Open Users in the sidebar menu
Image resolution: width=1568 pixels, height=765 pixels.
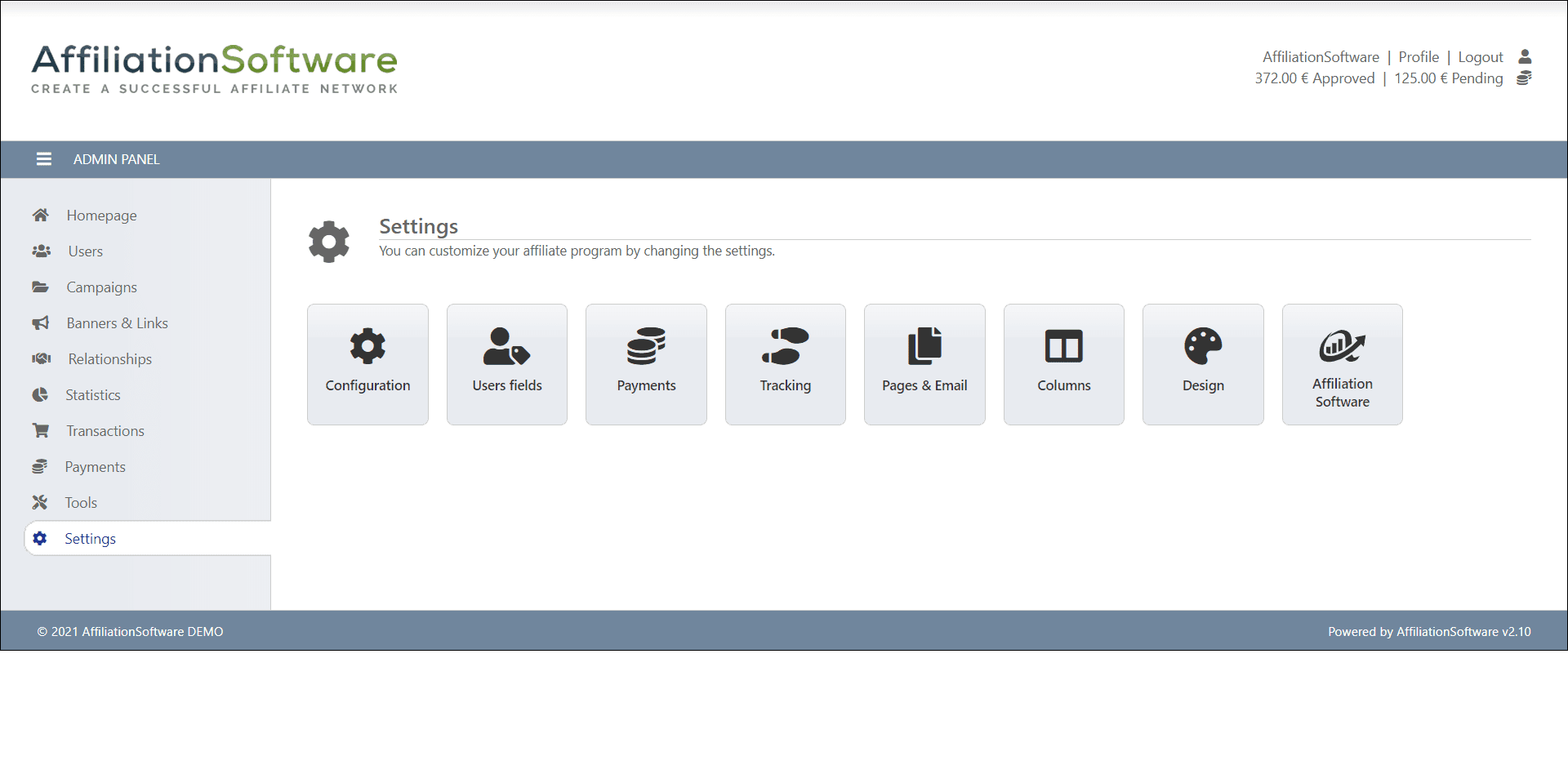point(85,251)
